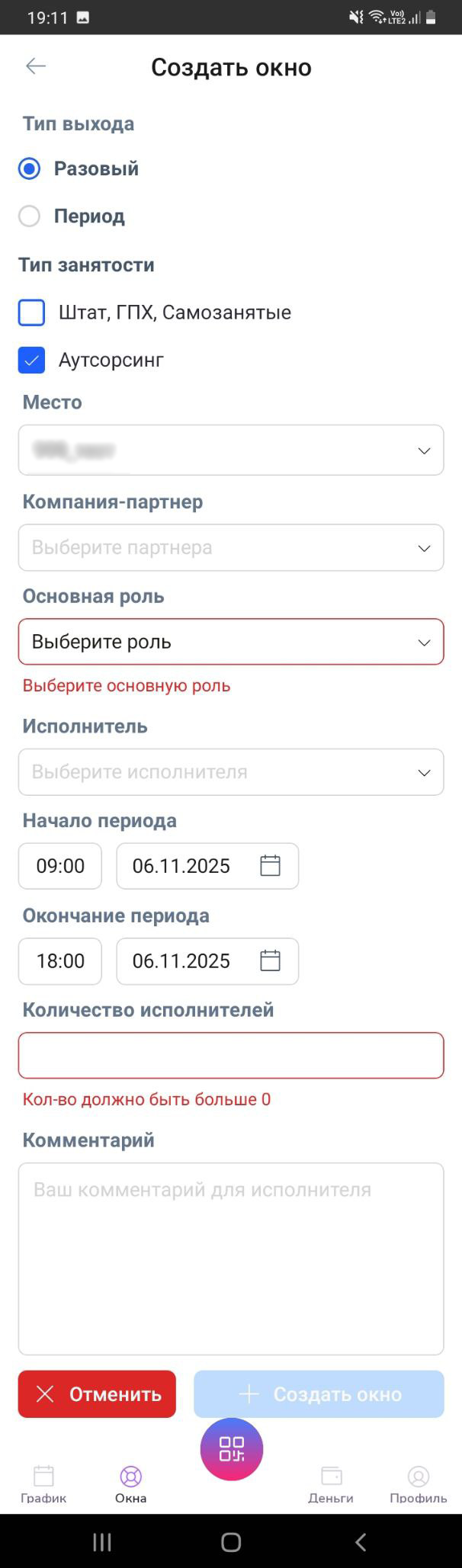Select the Период radio button
This screenshot has width=462, height=1568.
coord(30,216)
